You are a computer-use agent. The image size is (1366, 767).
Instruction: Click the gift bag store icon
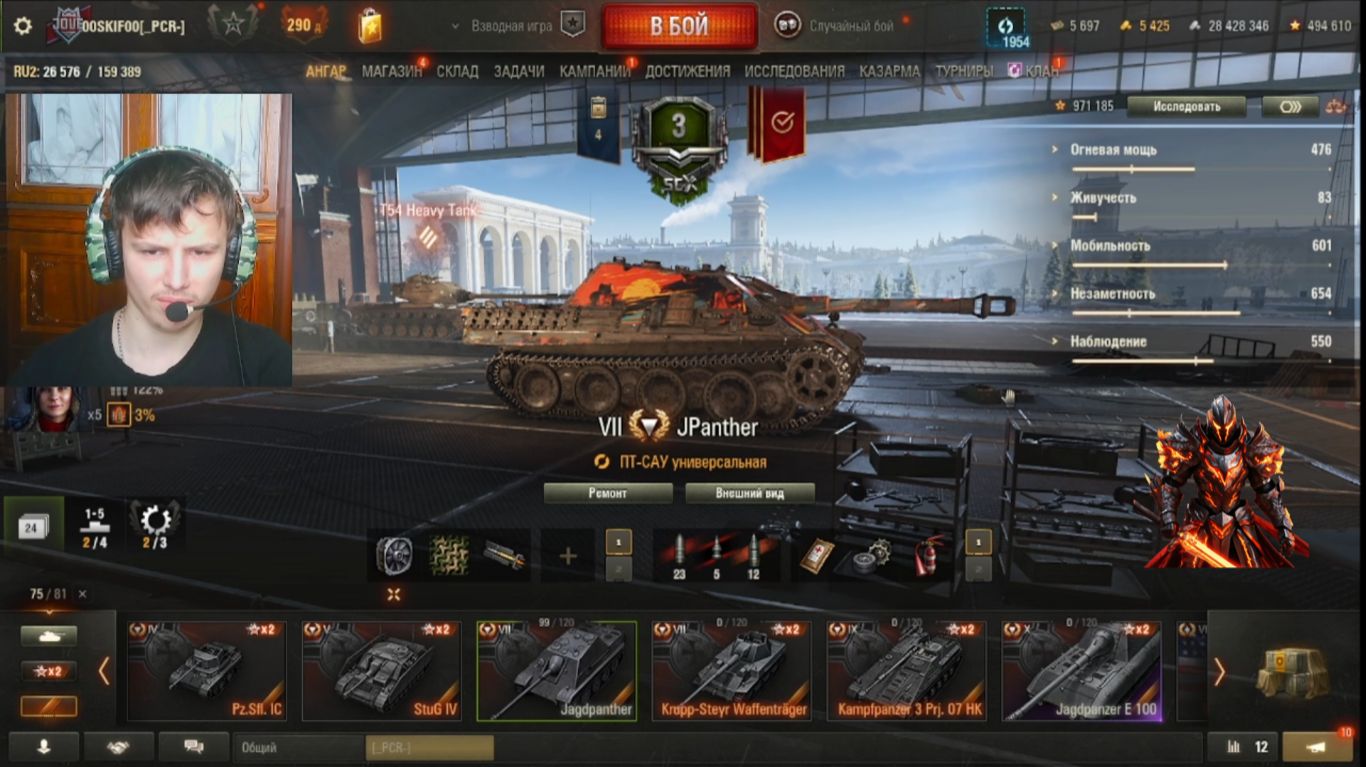(x=369, y=25)
